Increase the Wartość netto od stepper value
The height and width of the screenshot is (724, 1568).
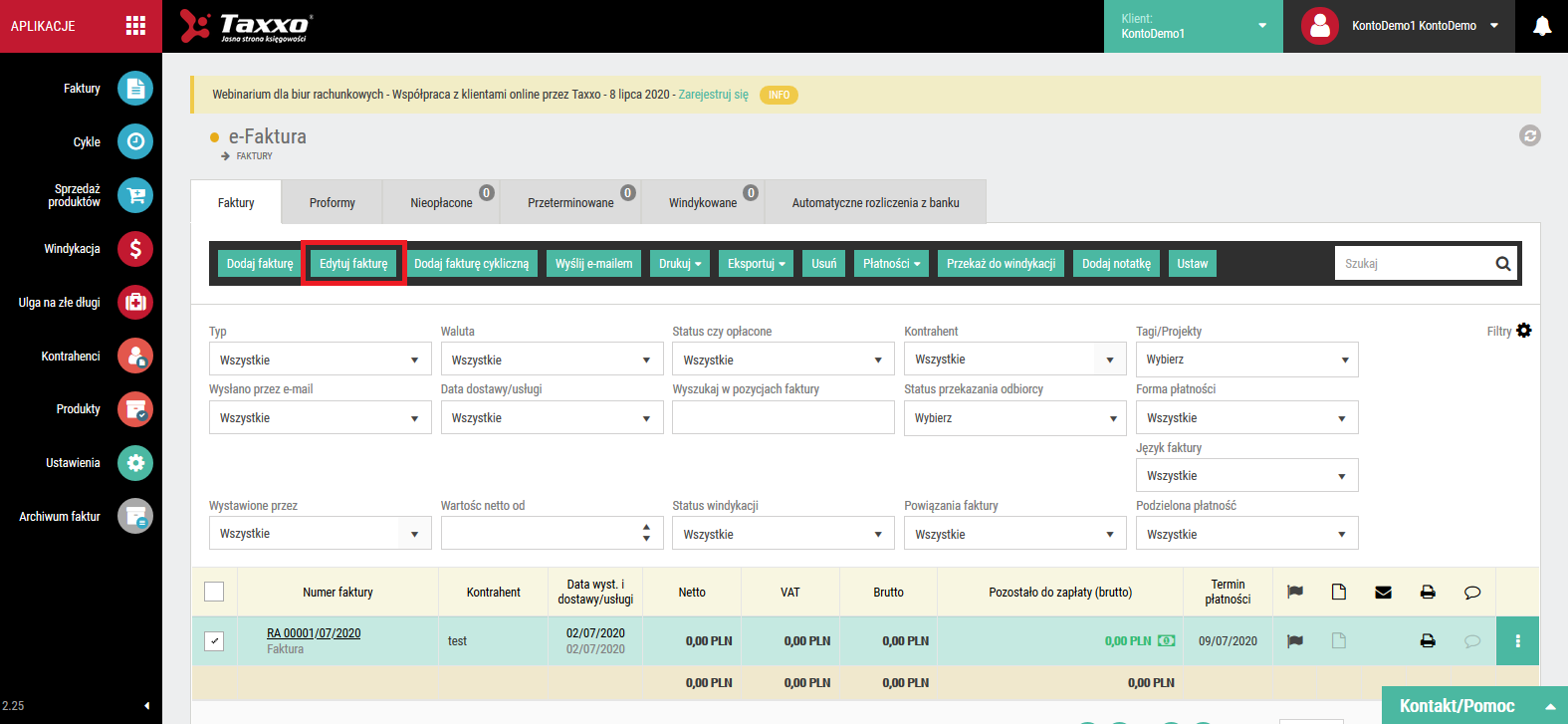[x=647, y=527]
